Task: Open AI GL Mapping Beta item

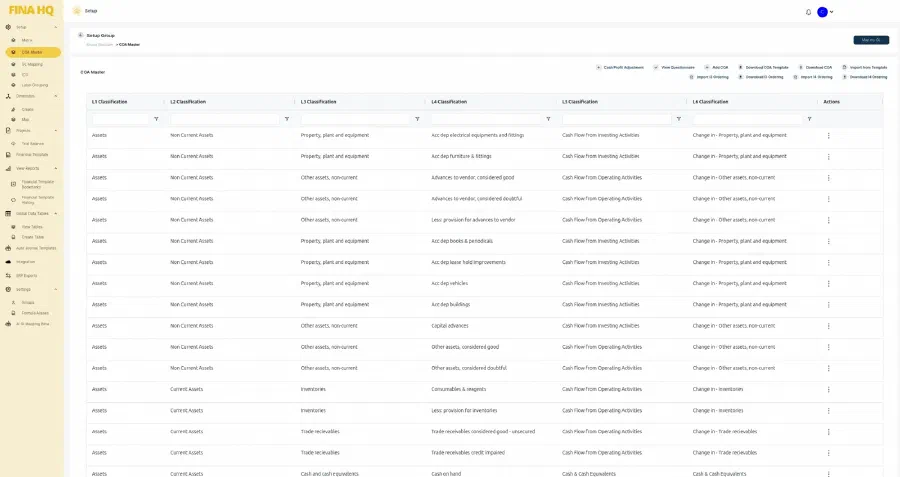Action: click(33, 324)
